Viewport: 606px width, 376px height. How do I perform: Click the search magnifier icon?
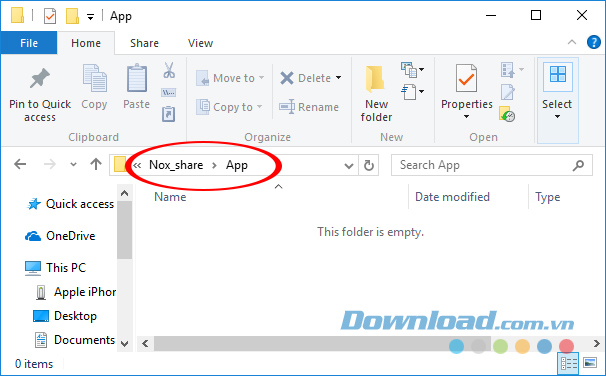pyautogui.click(x=579, y=165)
